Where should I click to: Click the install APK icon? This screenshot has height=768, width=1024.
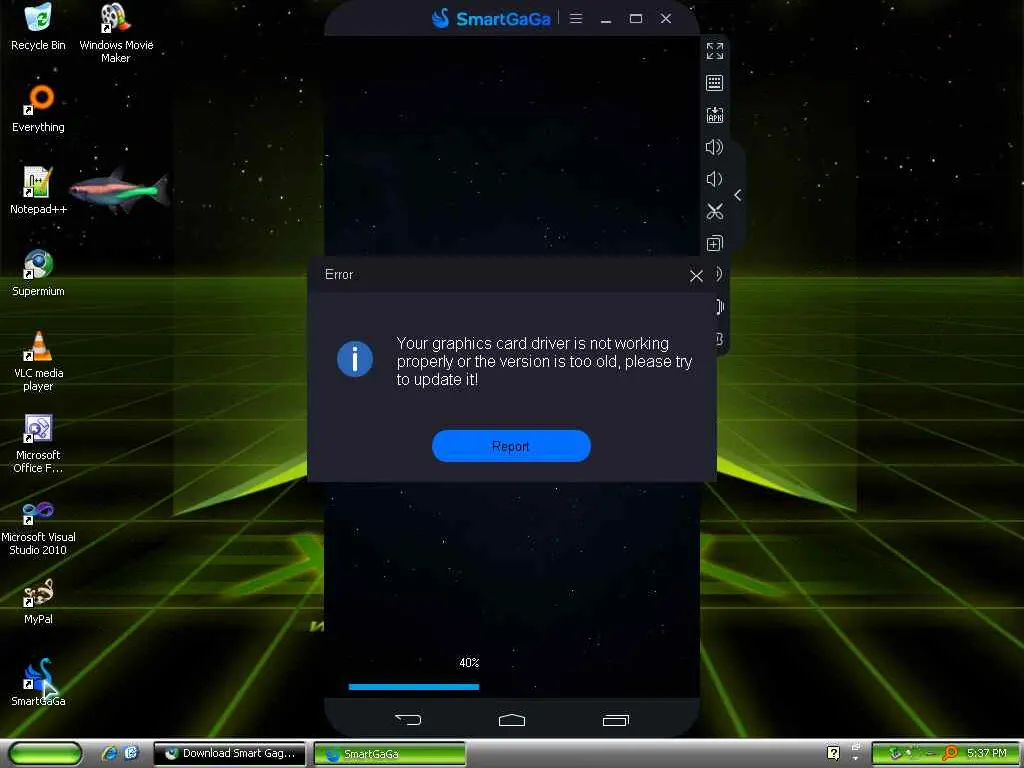pos(714,115)
